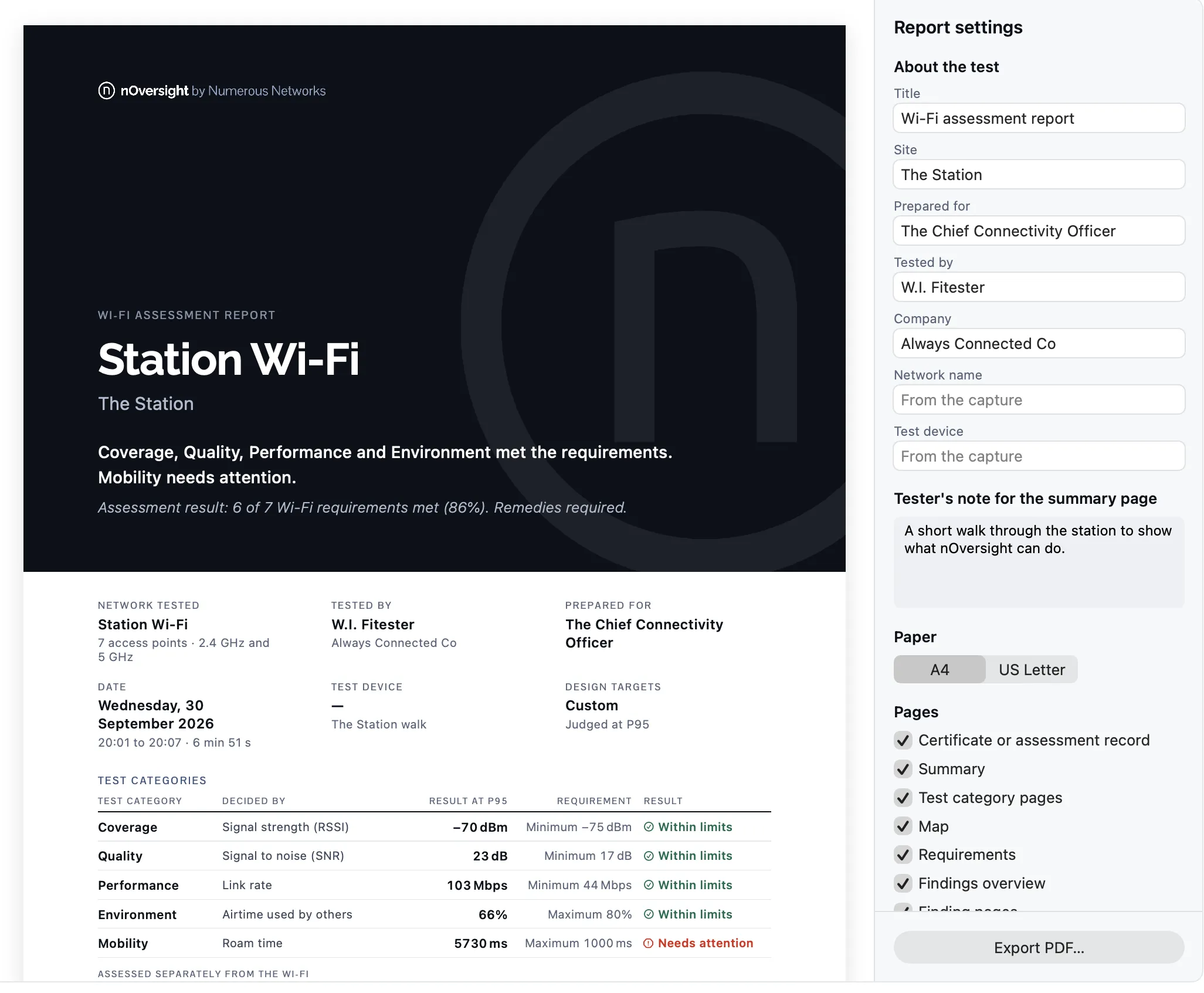Click the 'Station Wi-Fi' report title heading
The image size is (1204, 993).
tap(229, 359)
